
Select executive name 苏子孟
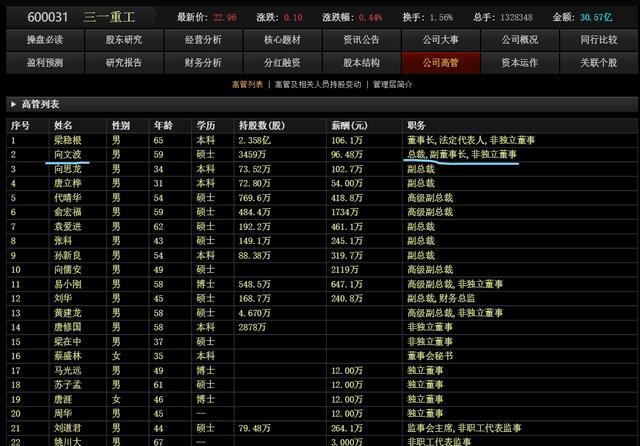(x=68, y=385)
